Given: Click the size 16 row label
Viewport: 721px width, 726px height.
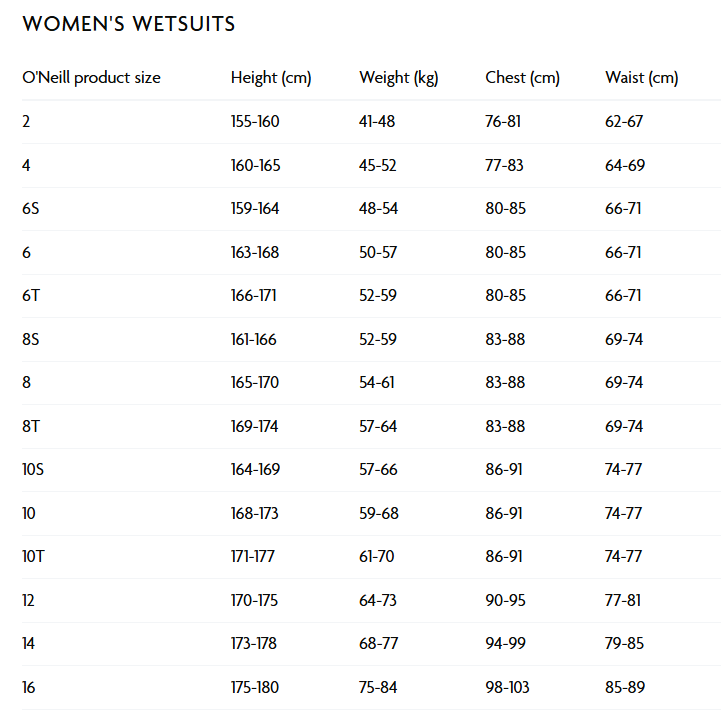Looking at the screenshot, I should click(28, 688).
